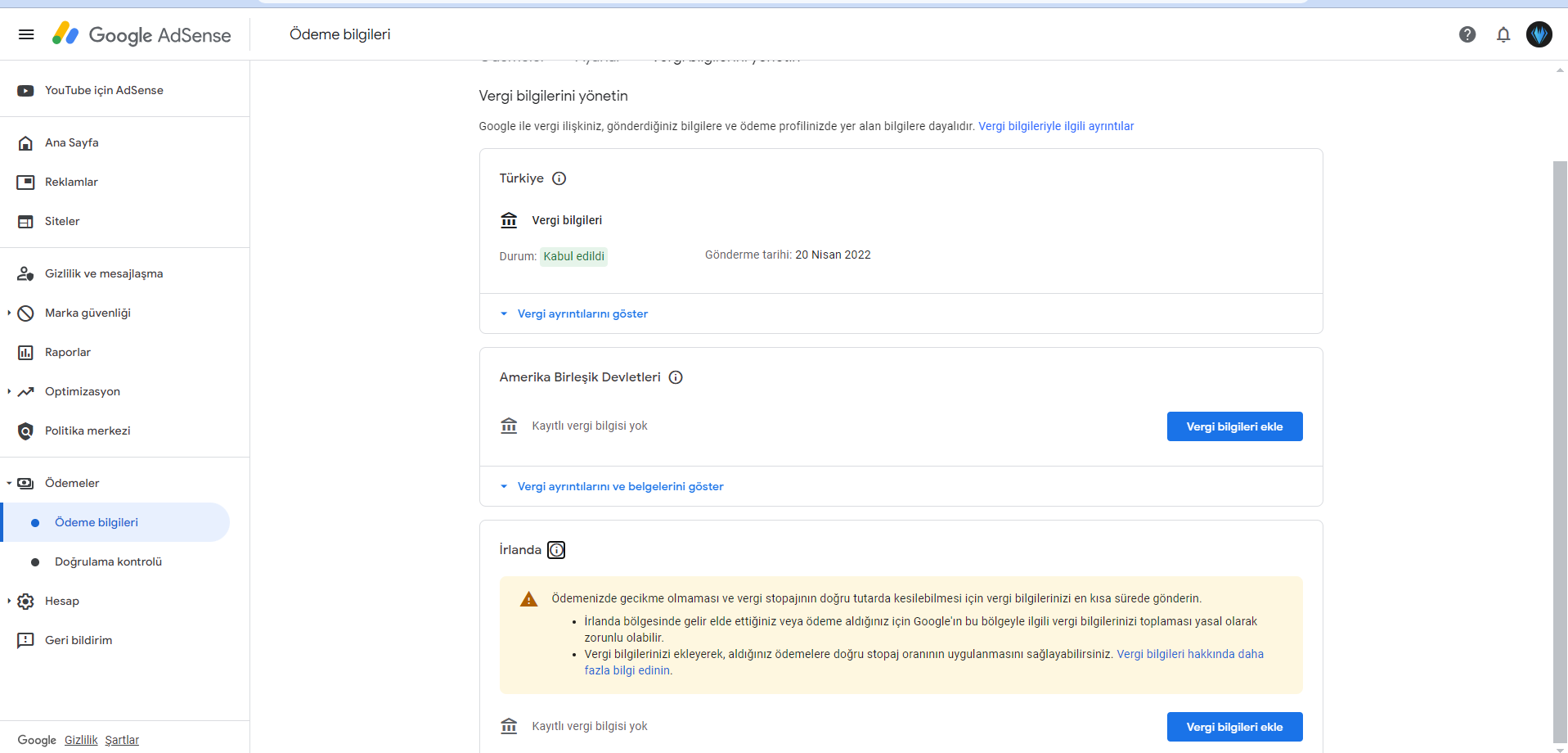The image size is (1568, 753).
Task: Open YouTube için AdSense menu item
Action: pyautogui.click(x=104, y=90)
